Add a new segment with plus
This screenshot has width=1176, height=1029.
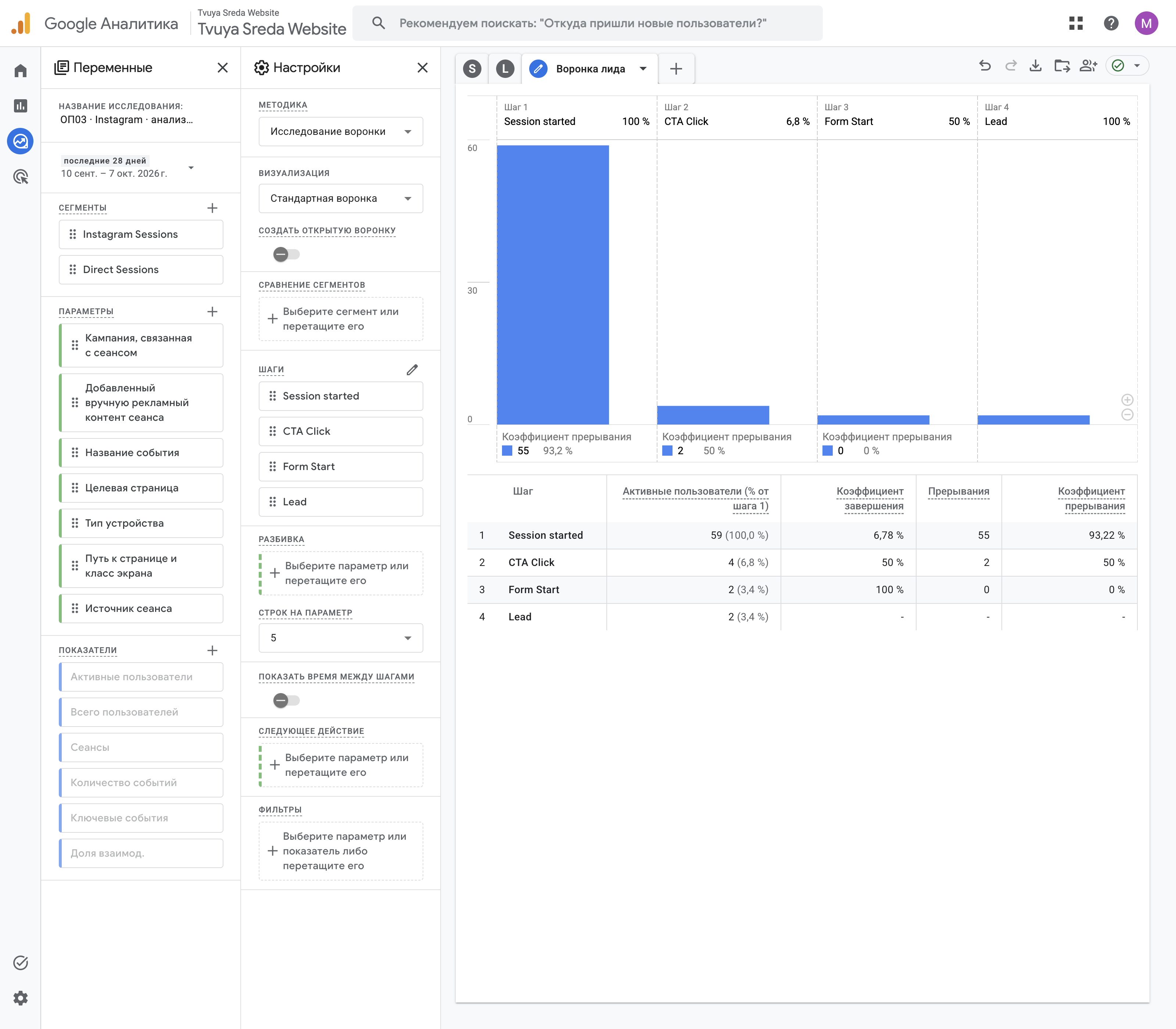click(x=212, y=208)
